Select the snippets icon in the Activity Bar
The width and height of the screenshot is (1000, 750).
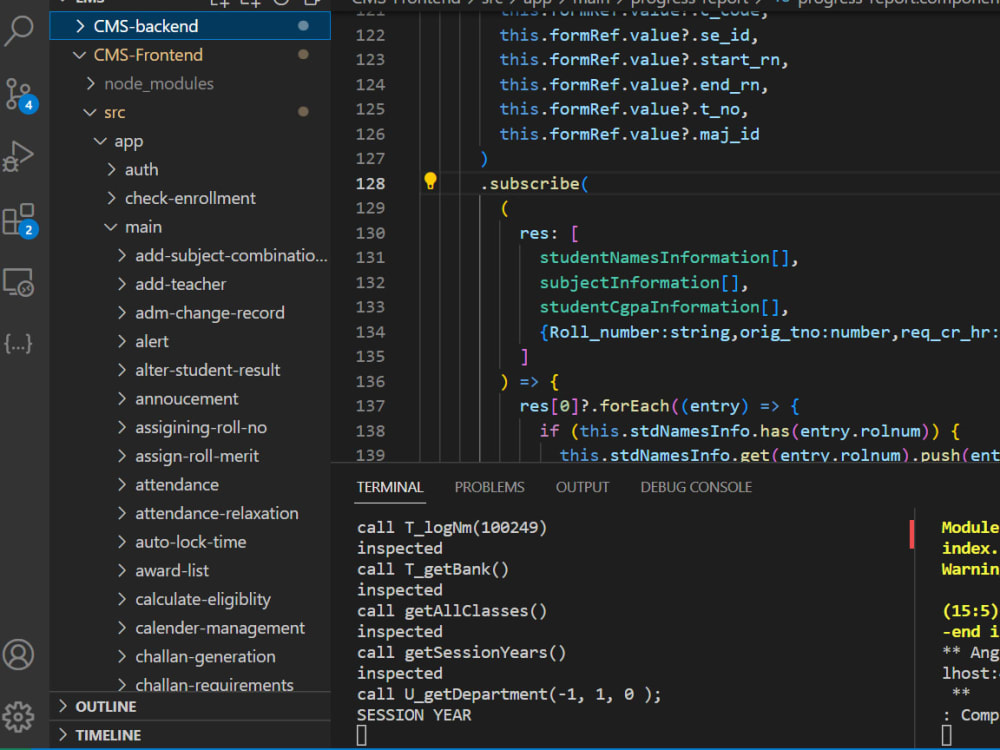pyautogui.click(x=20, y=343)
